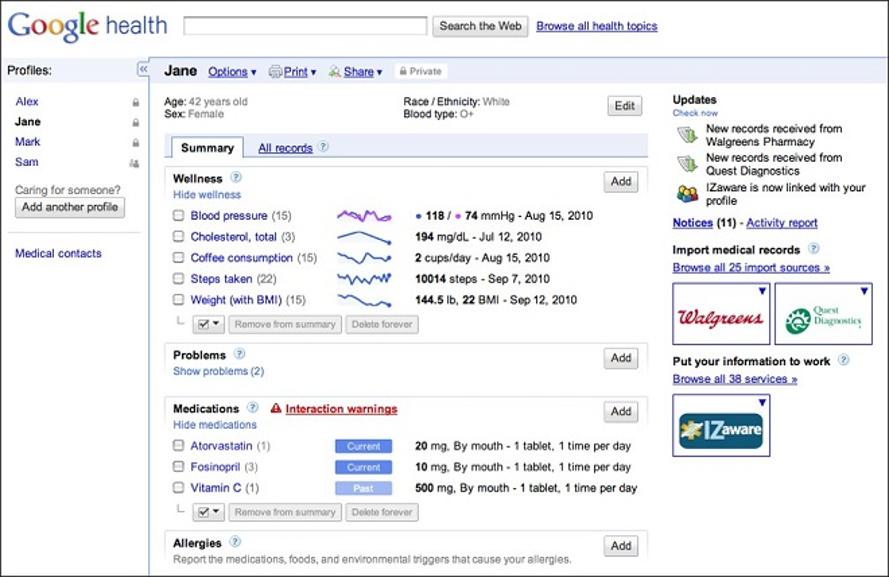Click the help icon next to Medications
Viewport: 889px width, 577px height.
coord(253,408)
